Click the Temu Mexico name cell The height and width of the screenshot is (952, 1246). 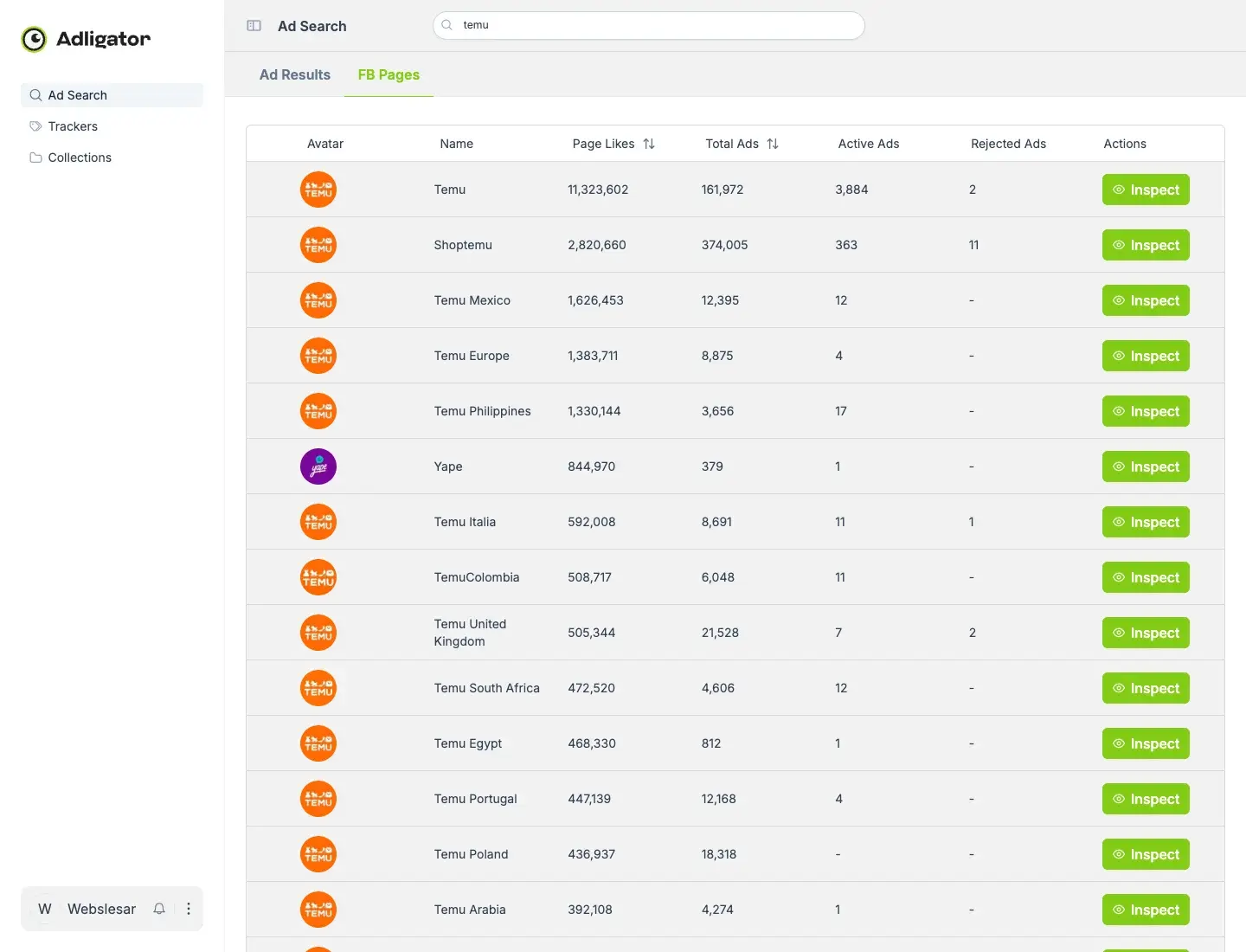click(x=472, y=300)
